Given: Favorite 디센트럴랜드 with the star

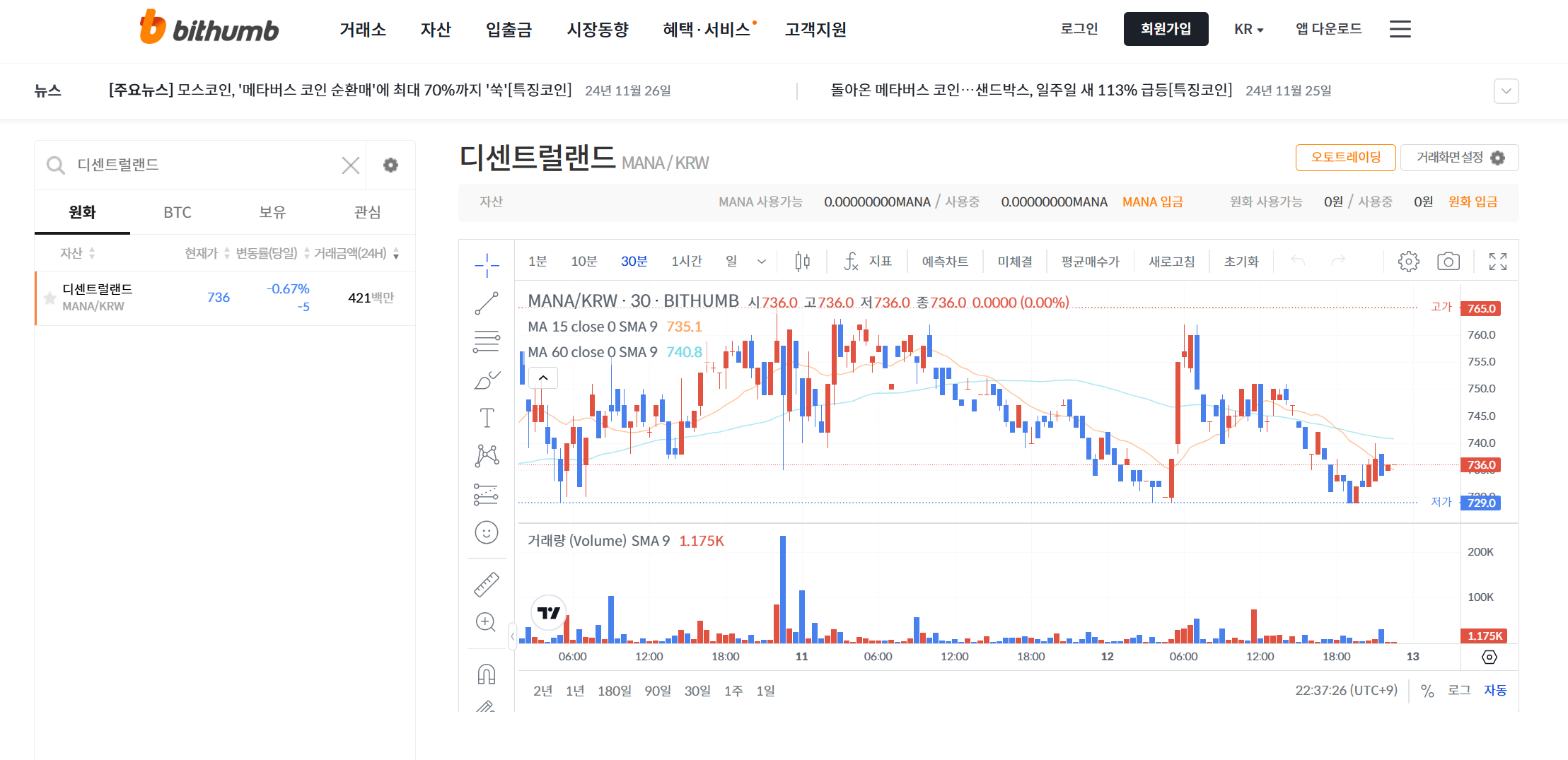Looking at the screenshot, I should tap(50, 298).
